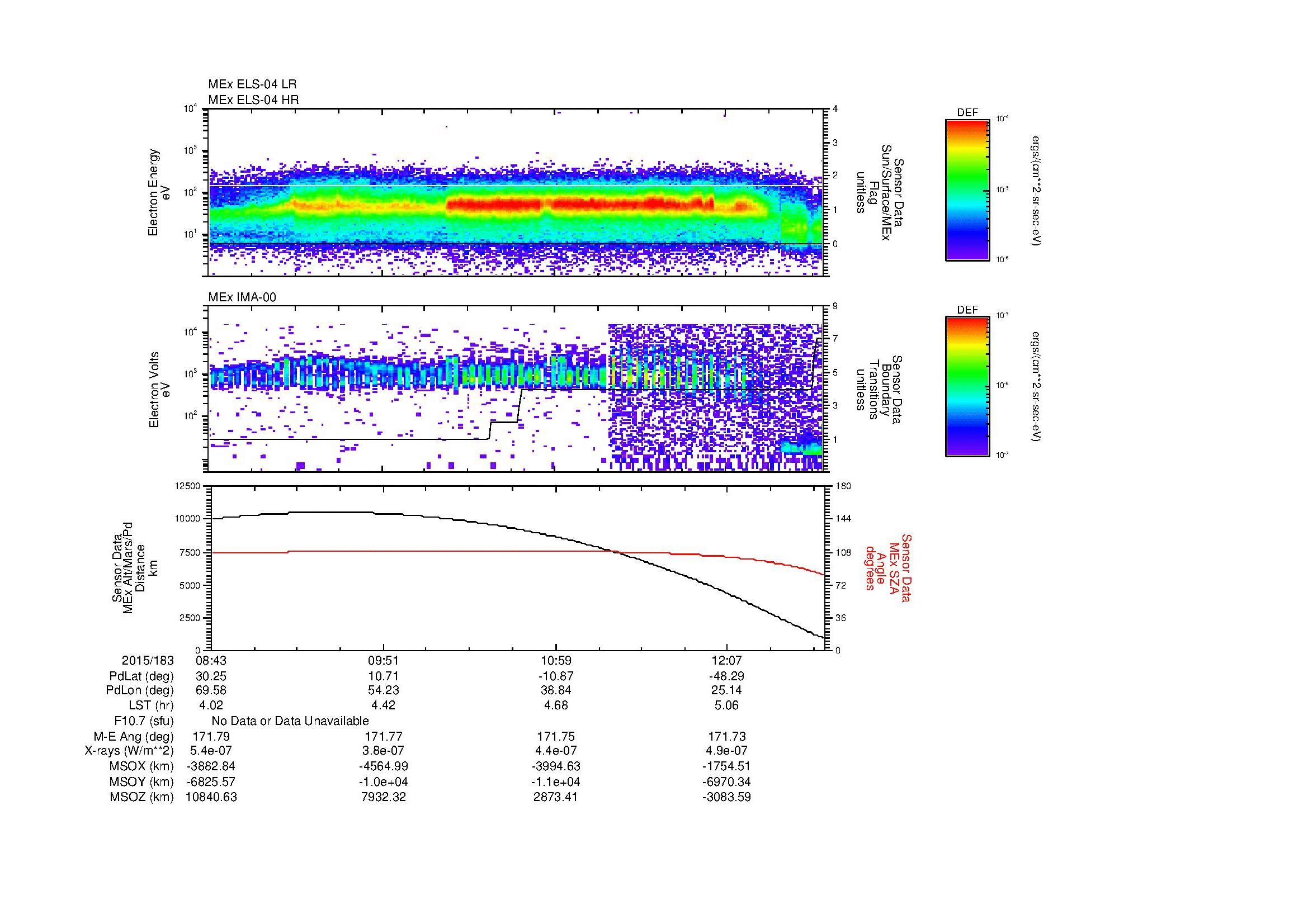
Task: Click the MSOZ value '7932.32'
Action: click(384, 798)
